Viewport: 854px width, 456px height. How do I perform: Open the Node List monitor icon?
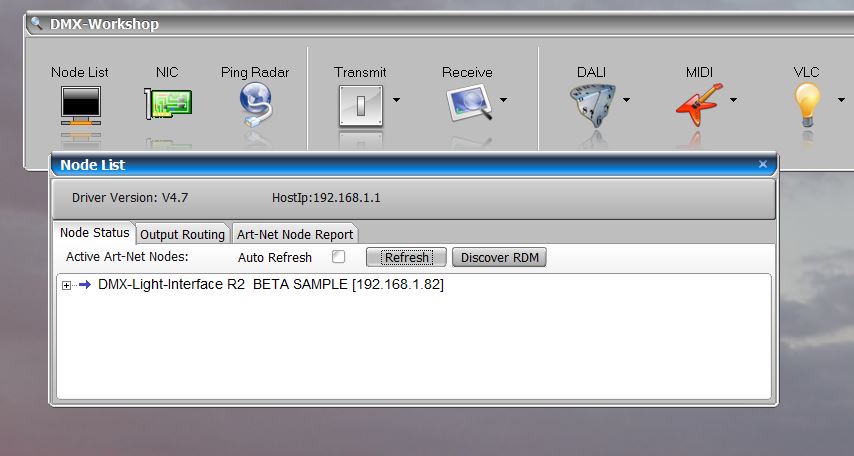click(80, 103)
